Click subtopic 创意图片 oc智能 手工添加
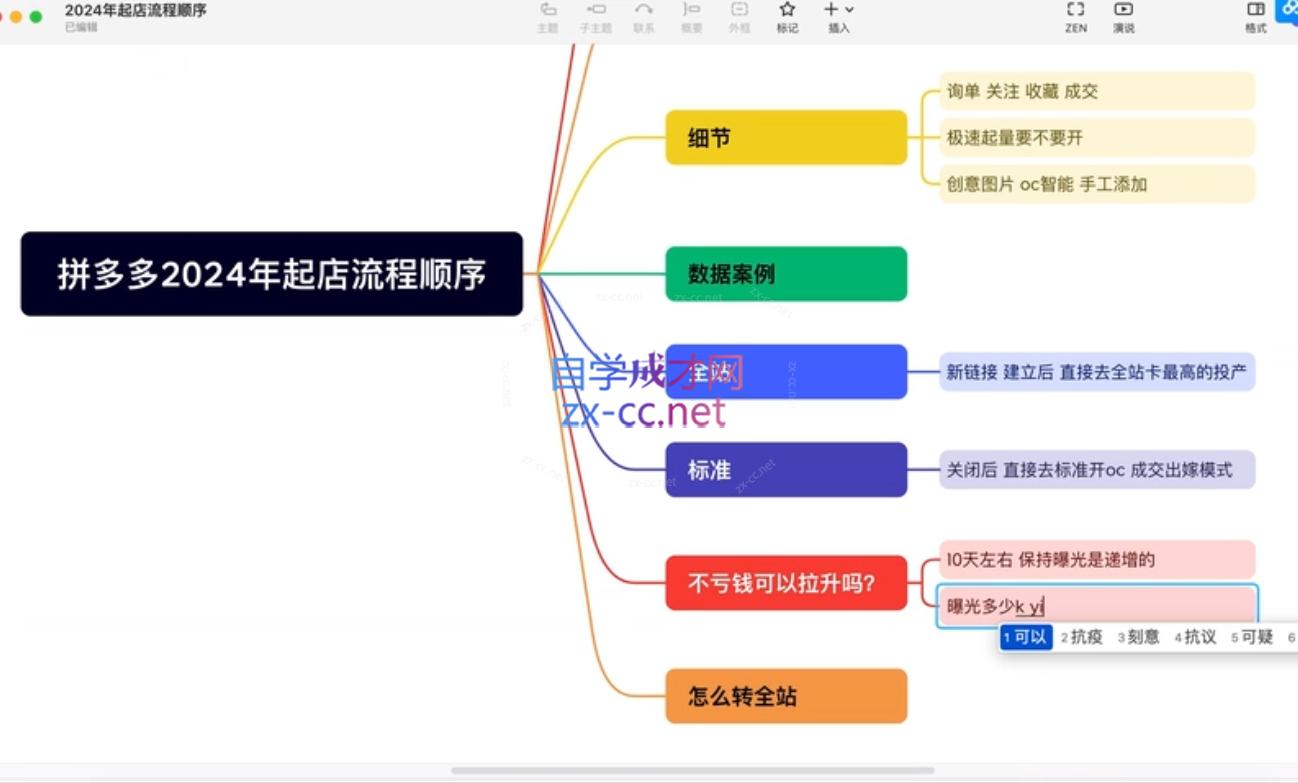This screenshot has height=783, width=1298. coord(1097,184)
